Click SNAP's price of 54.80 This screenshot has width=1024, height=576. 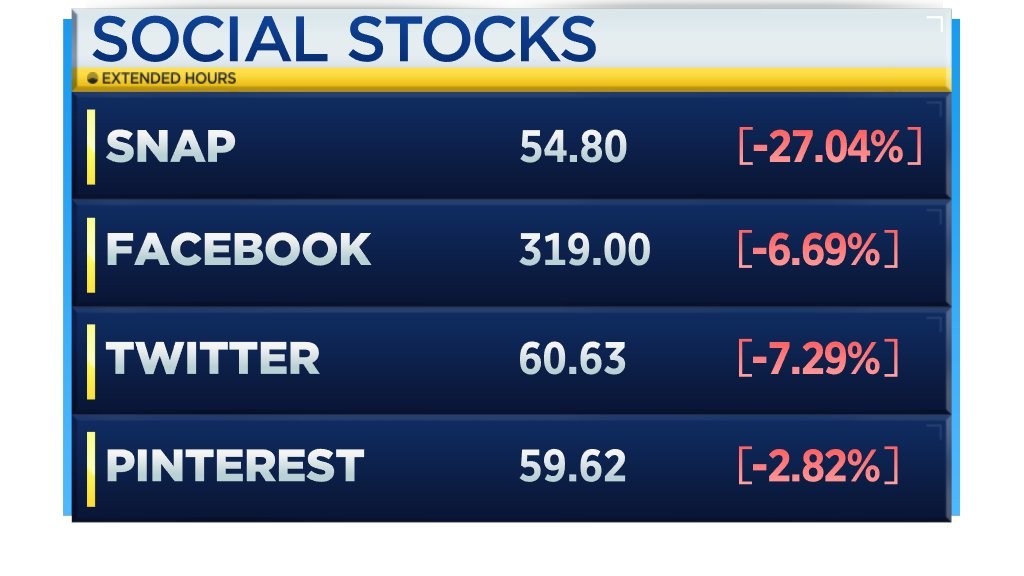tap(573, 148)
